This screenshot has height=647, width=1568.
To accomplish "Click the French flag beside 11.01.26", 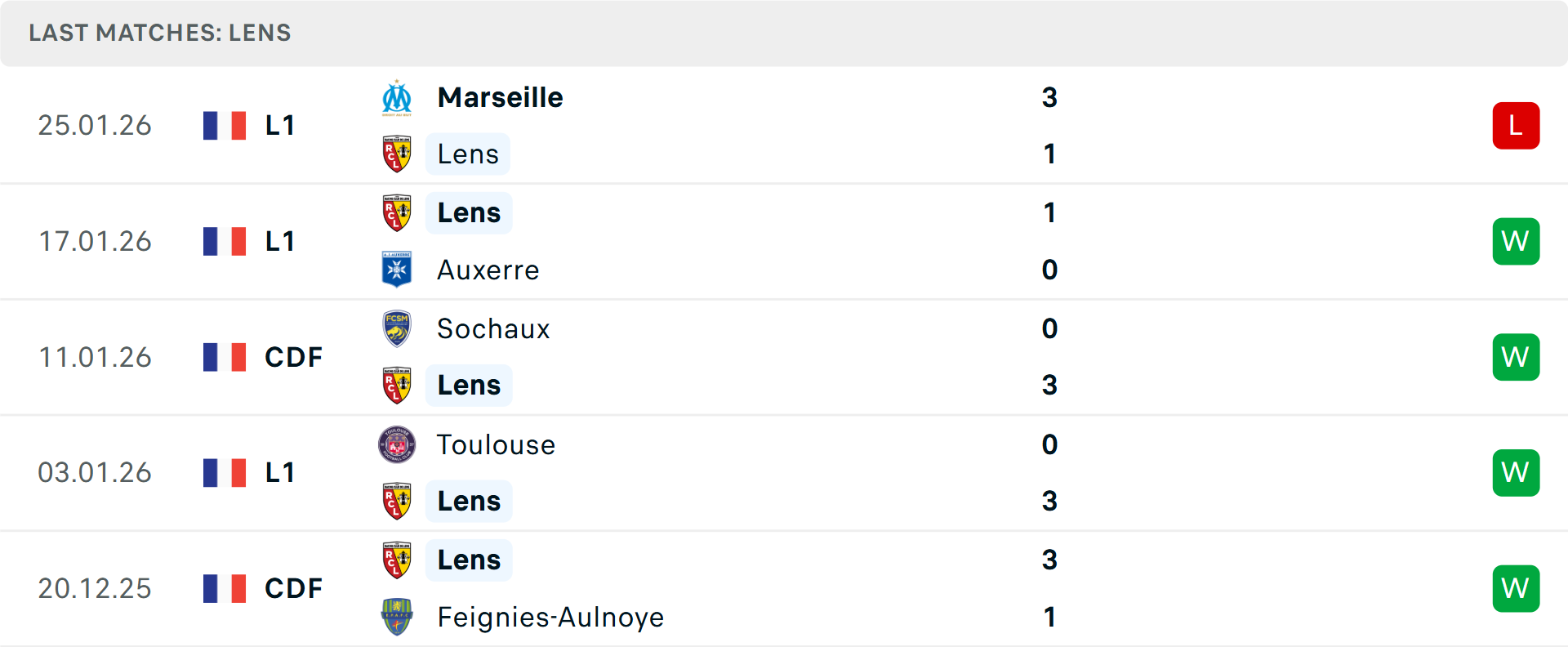I will coord(225,357).
